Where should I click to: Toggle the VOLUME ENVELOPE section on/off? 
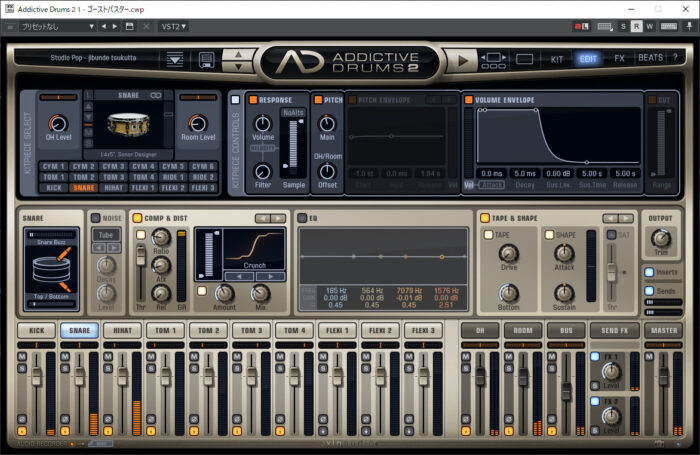pos(469,100)
